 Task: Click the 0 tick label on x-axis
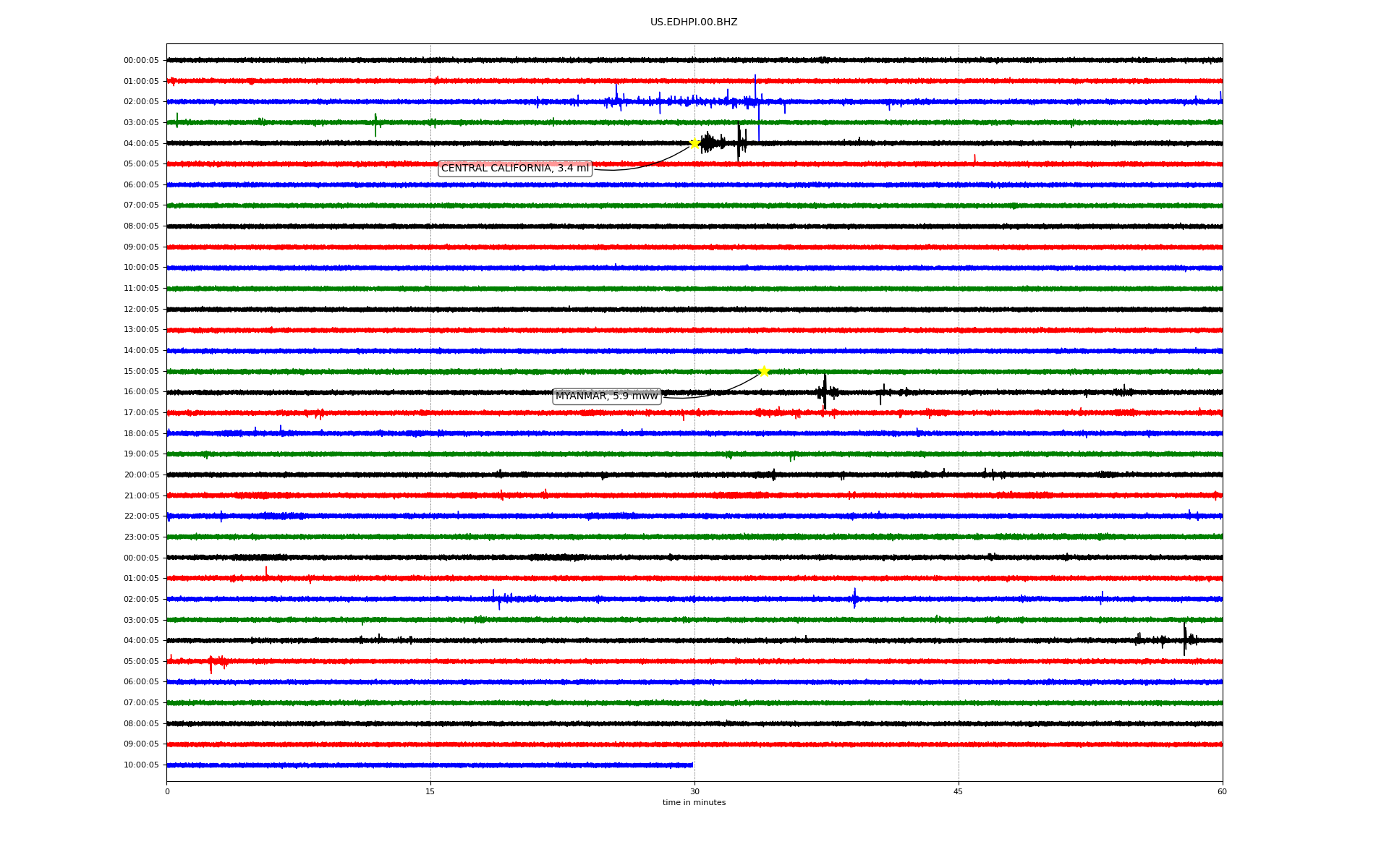167,791
